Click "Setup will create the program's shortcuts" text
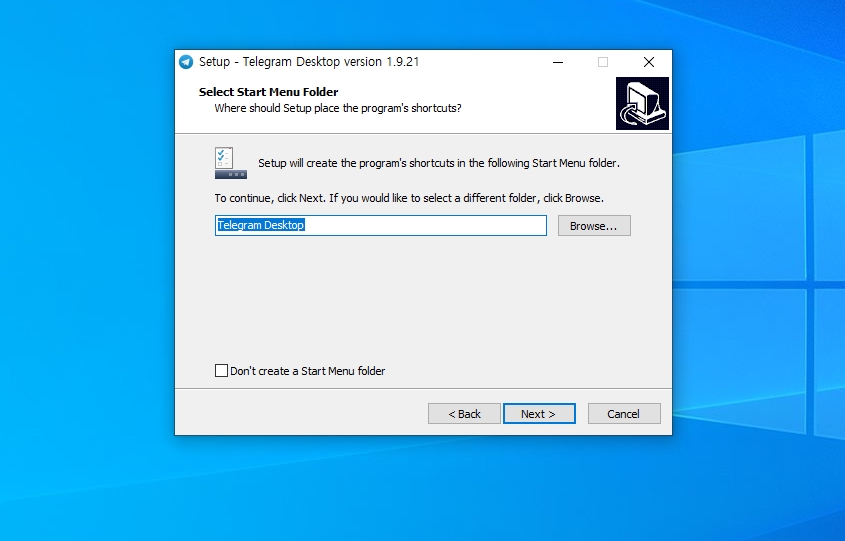Screen dimensions: 845x541 pyautogui.click(x=439, y=163)
